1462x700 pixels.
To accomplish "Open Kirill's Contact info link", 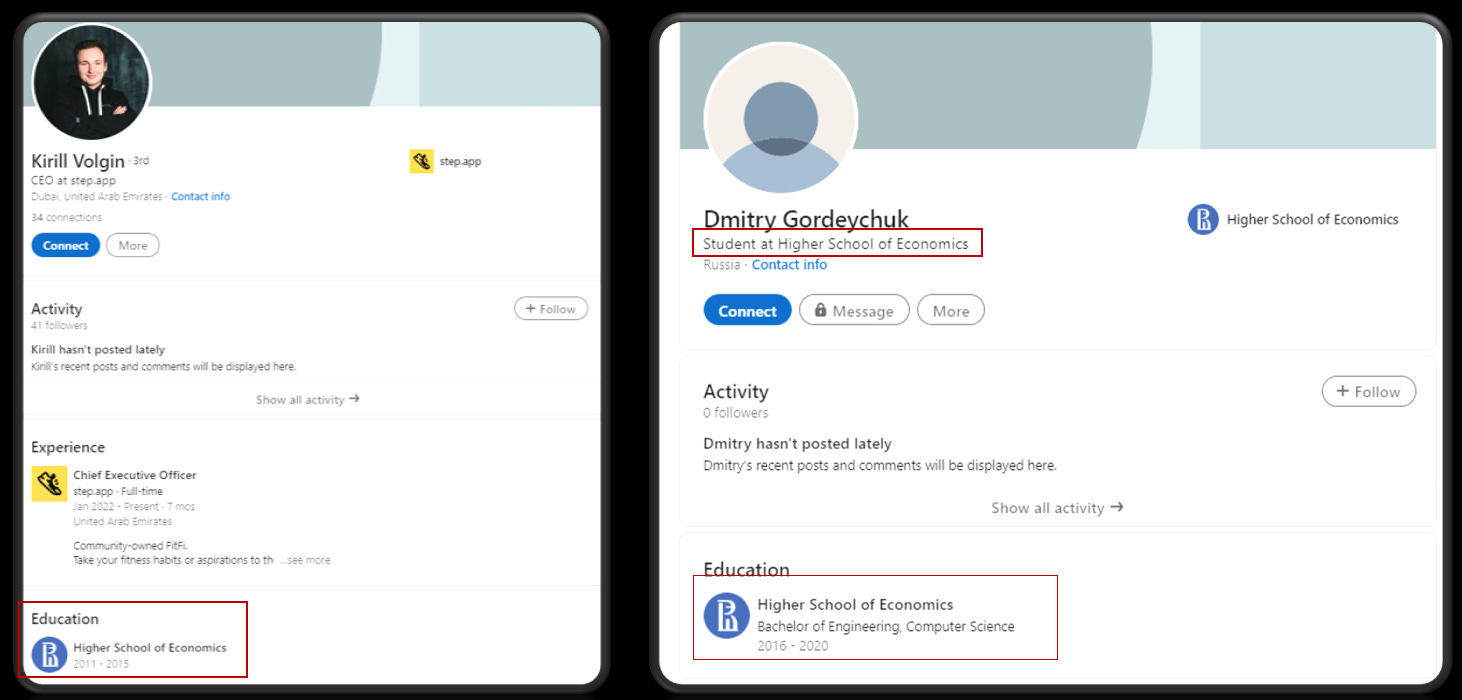I will (200, 197).
